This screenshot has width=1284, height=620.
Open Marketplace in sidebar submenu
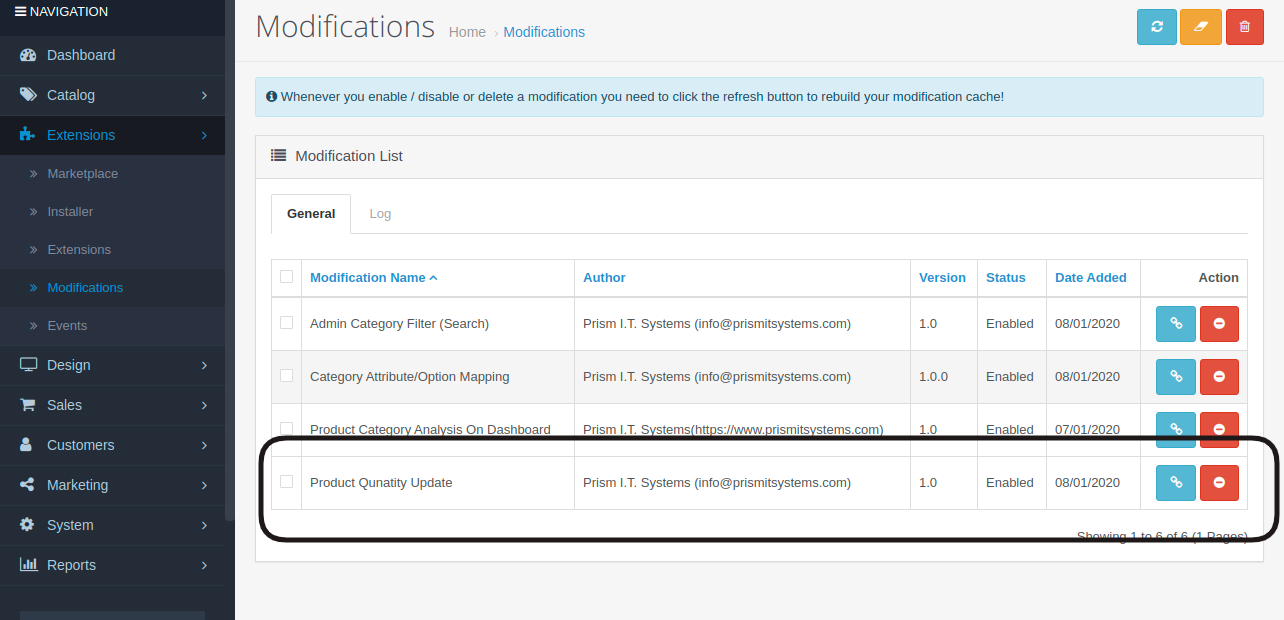(82, 174)
